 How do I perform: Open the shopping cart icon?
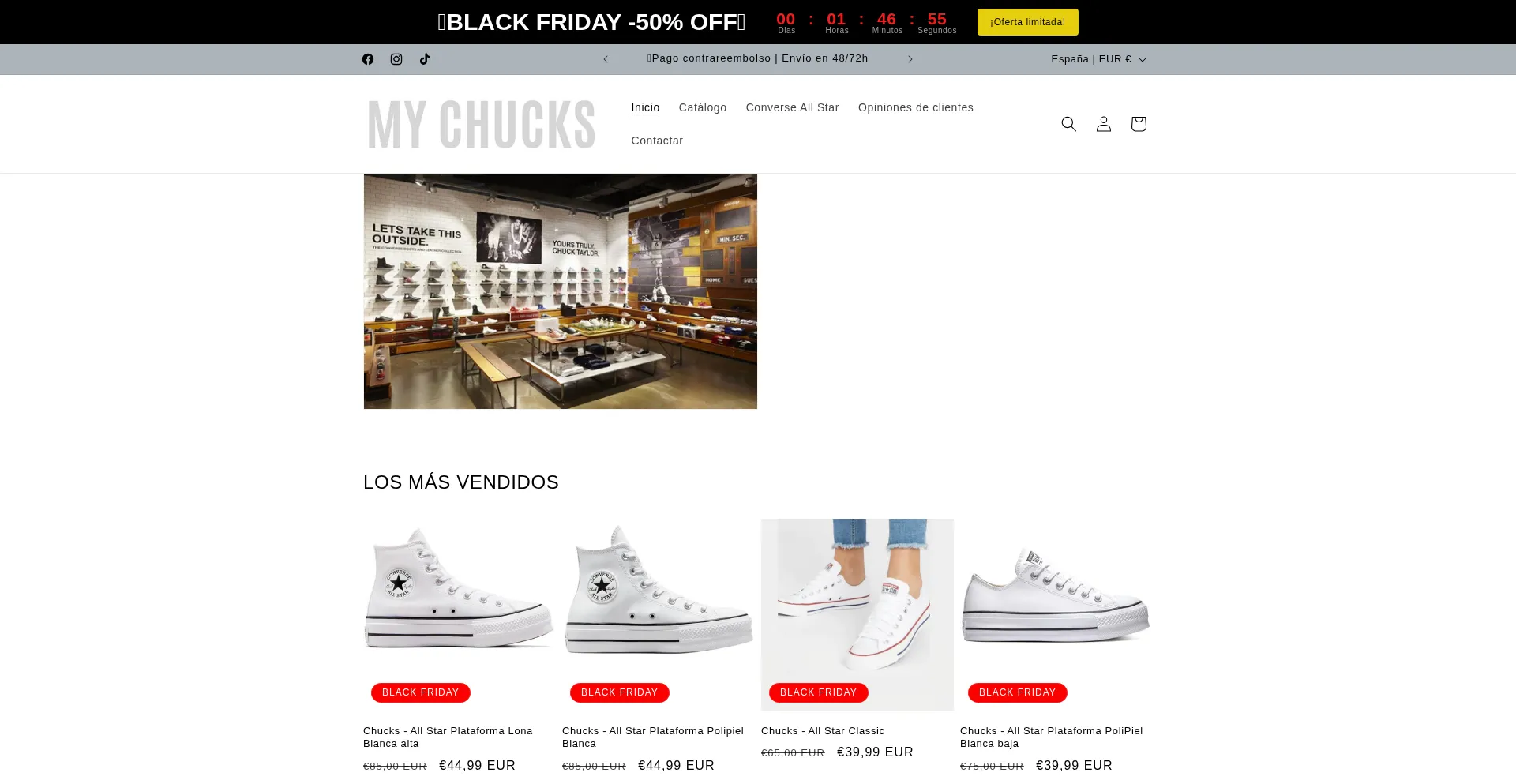pos(1139,124)
